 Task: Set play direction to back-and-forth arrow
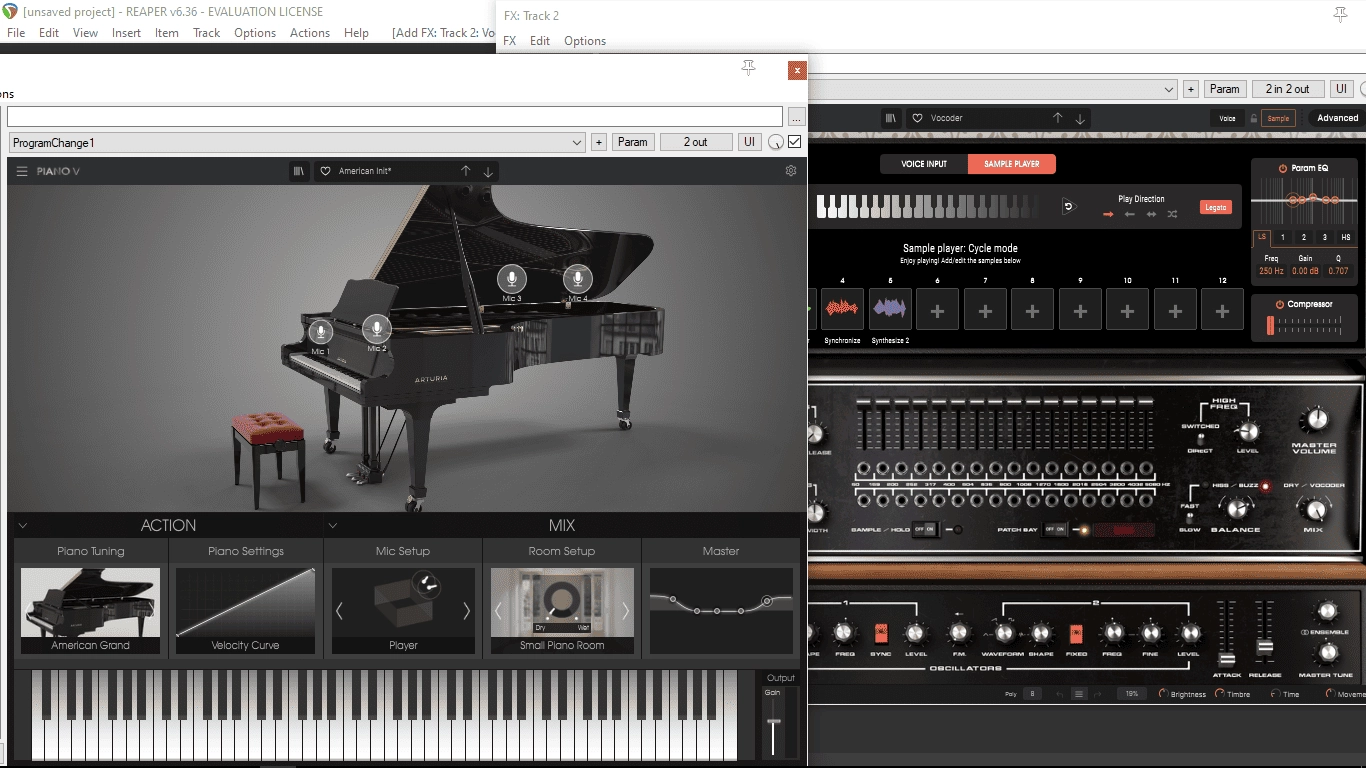click(x=1151, y=214)
